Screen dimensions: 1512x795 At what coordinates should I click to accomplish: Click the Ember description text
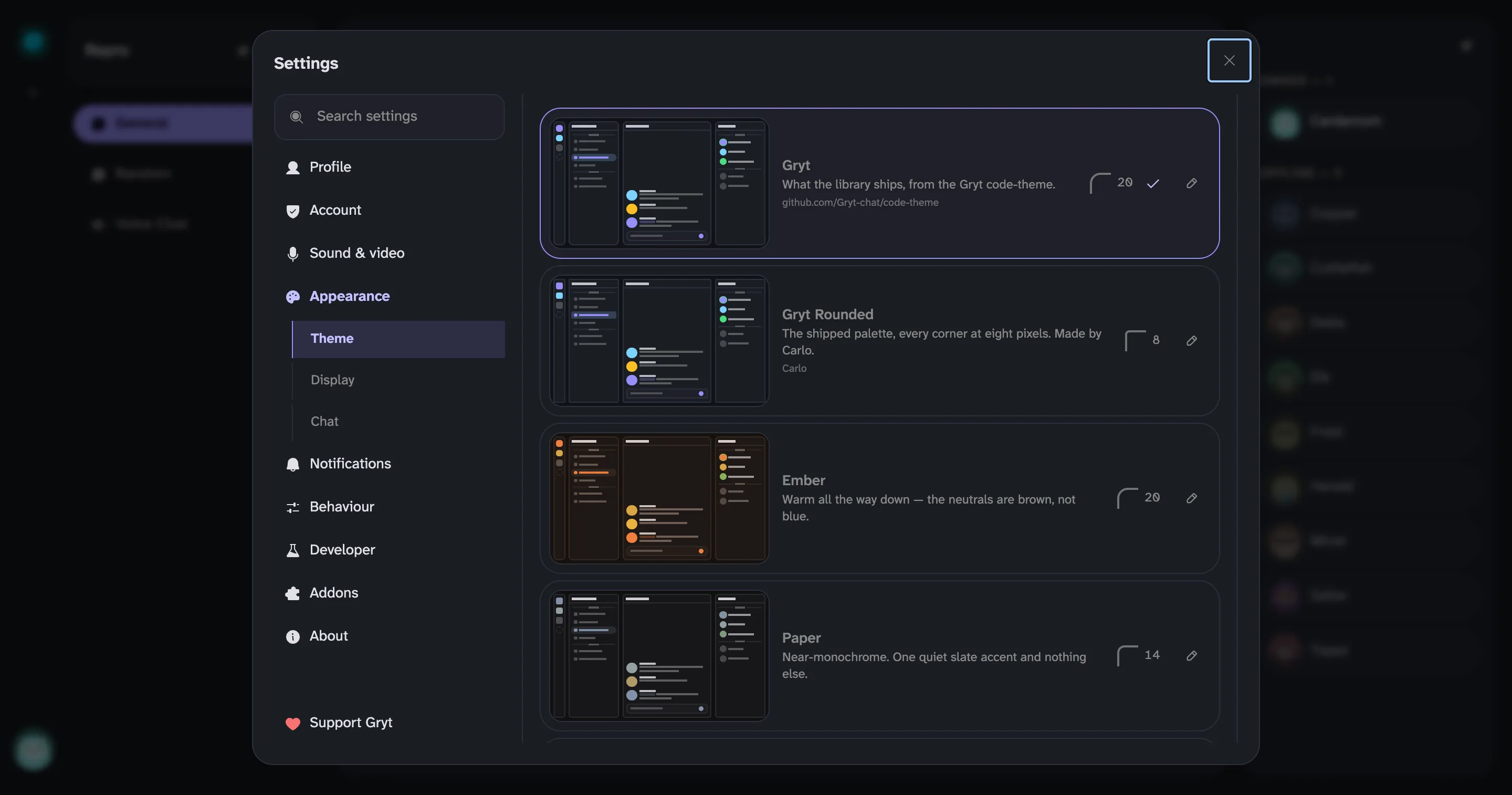pyautogui.click(x=929, y=508)
